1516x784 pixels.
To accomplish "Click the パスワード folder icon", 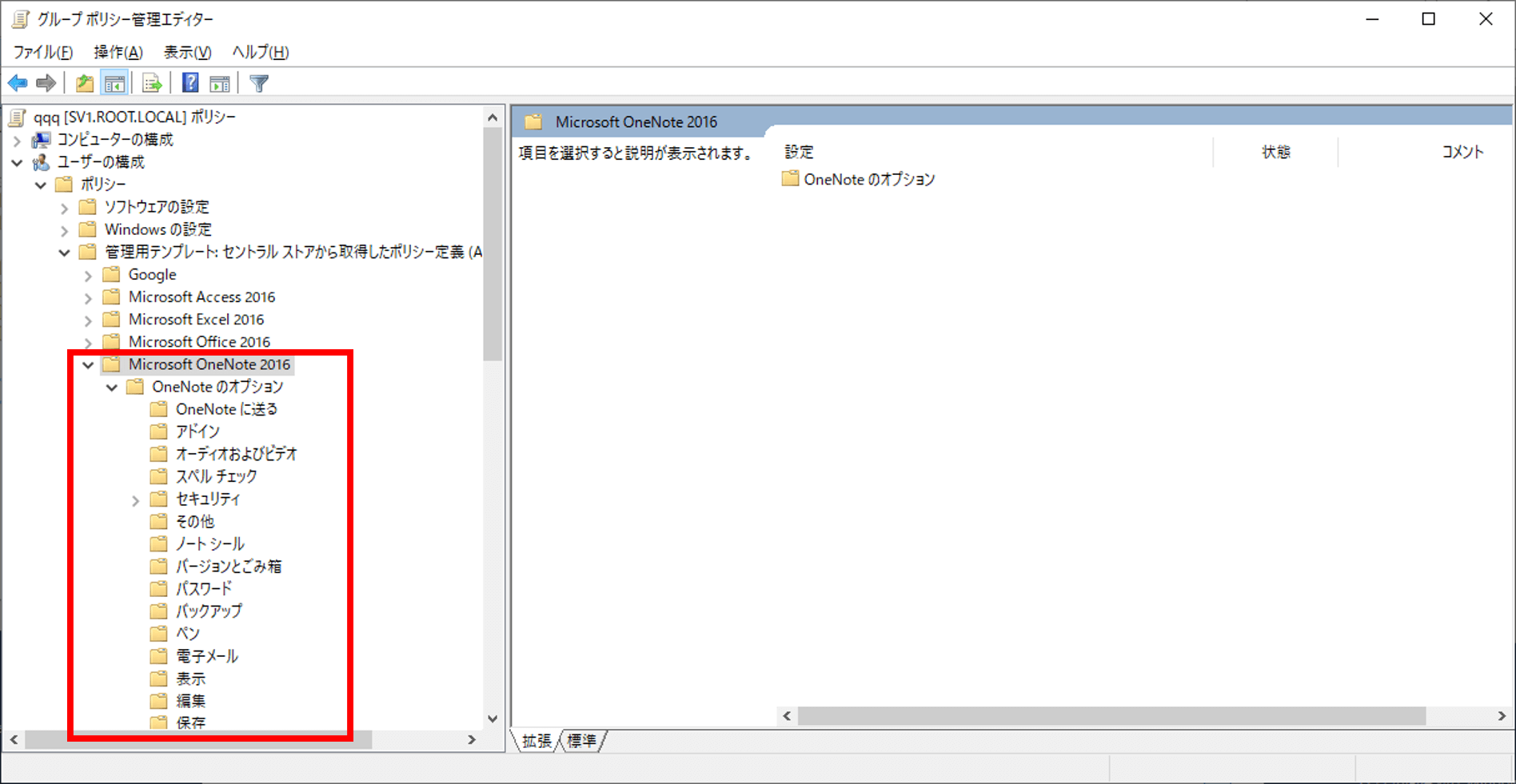I will click(x=159, y=589).
